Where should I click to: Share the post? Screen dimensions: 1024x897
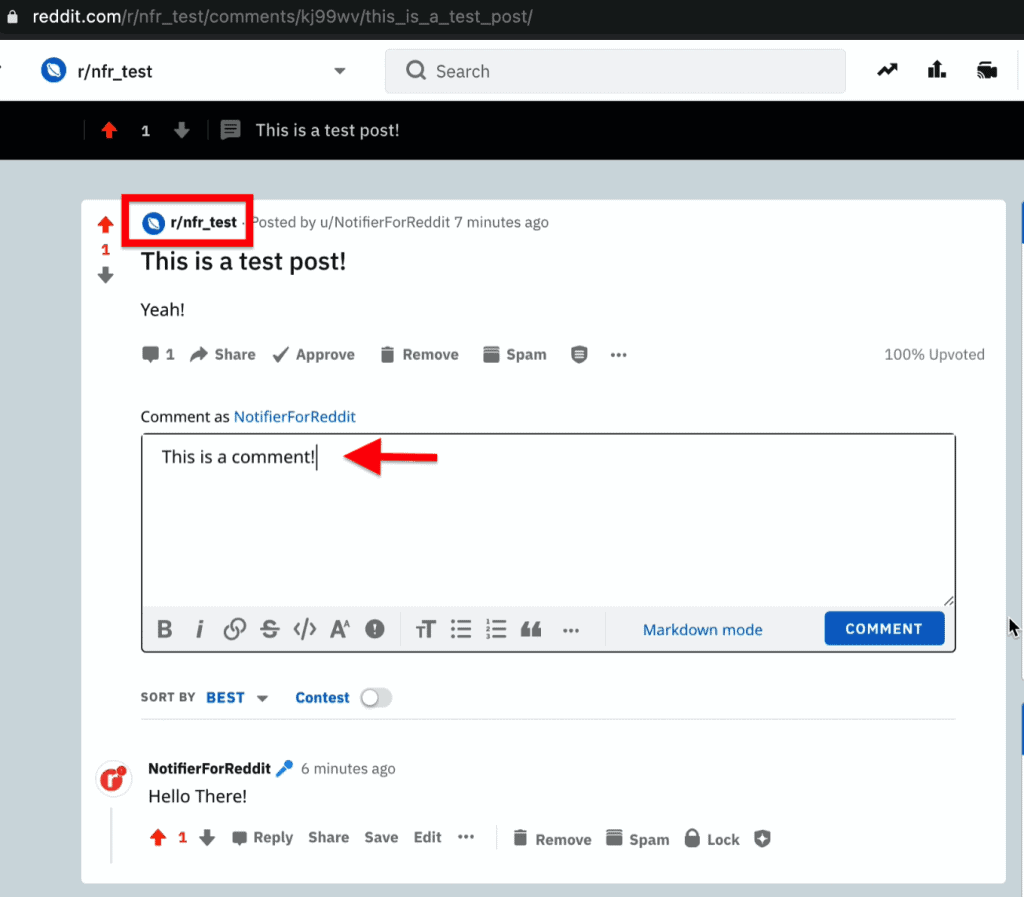tap(223, 354)
